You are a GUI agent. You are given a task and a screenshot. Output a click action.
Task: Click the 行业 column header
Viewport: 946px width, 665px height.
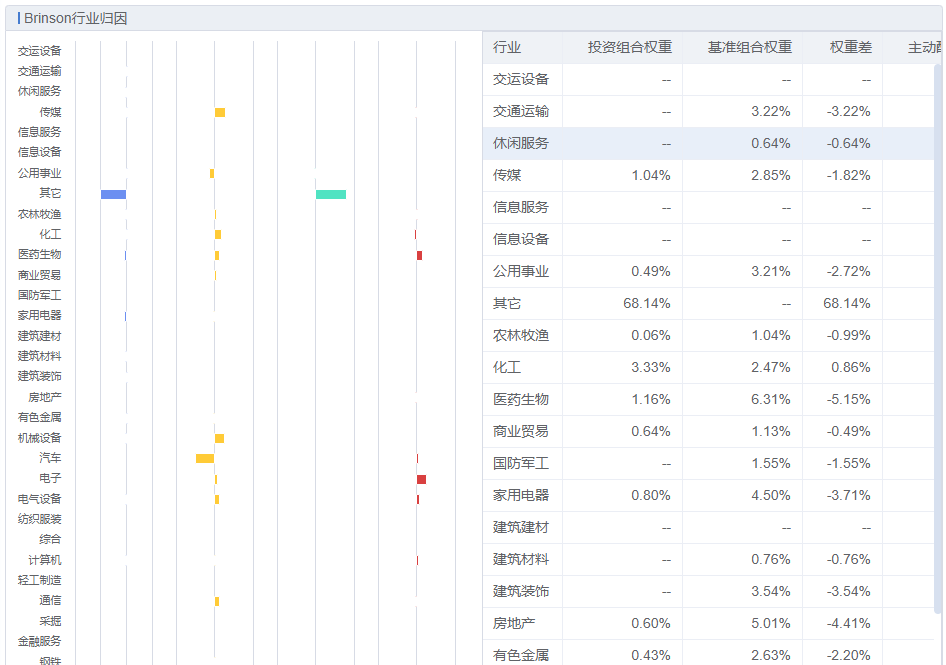coord(507,48)
